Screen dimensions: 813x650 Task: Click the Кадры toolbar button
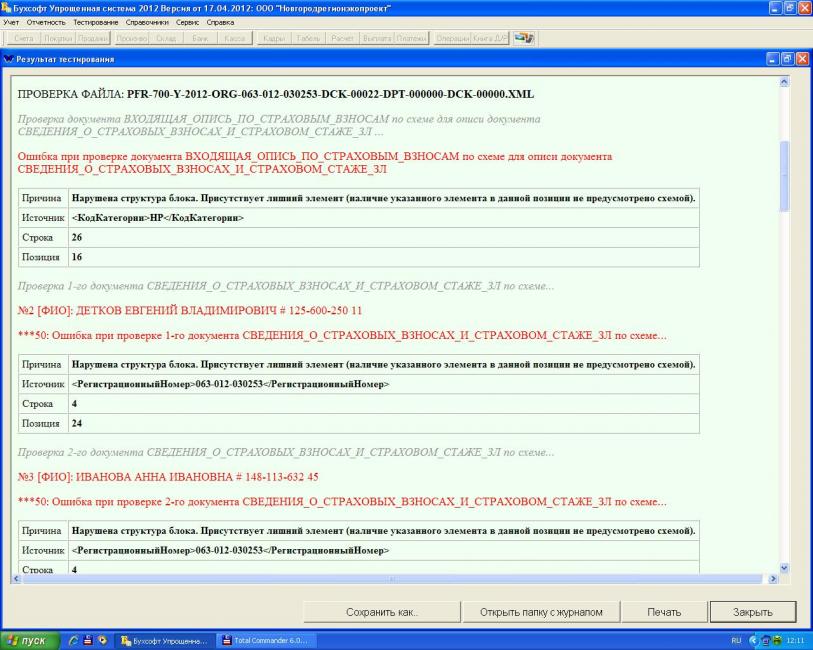pos(273,38)
